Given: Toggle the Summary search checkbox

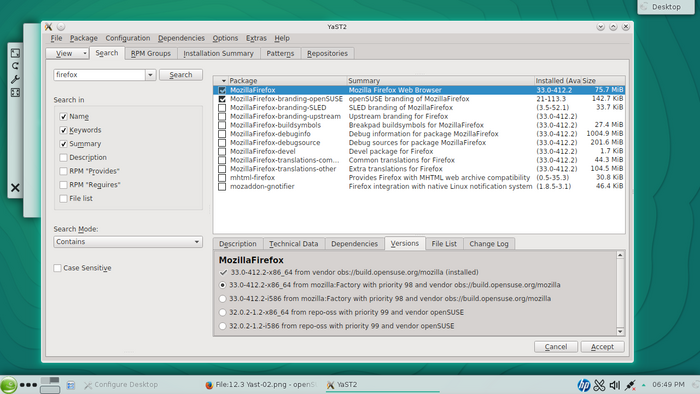Looking at the screenshot, I should (x=63, y=144).
